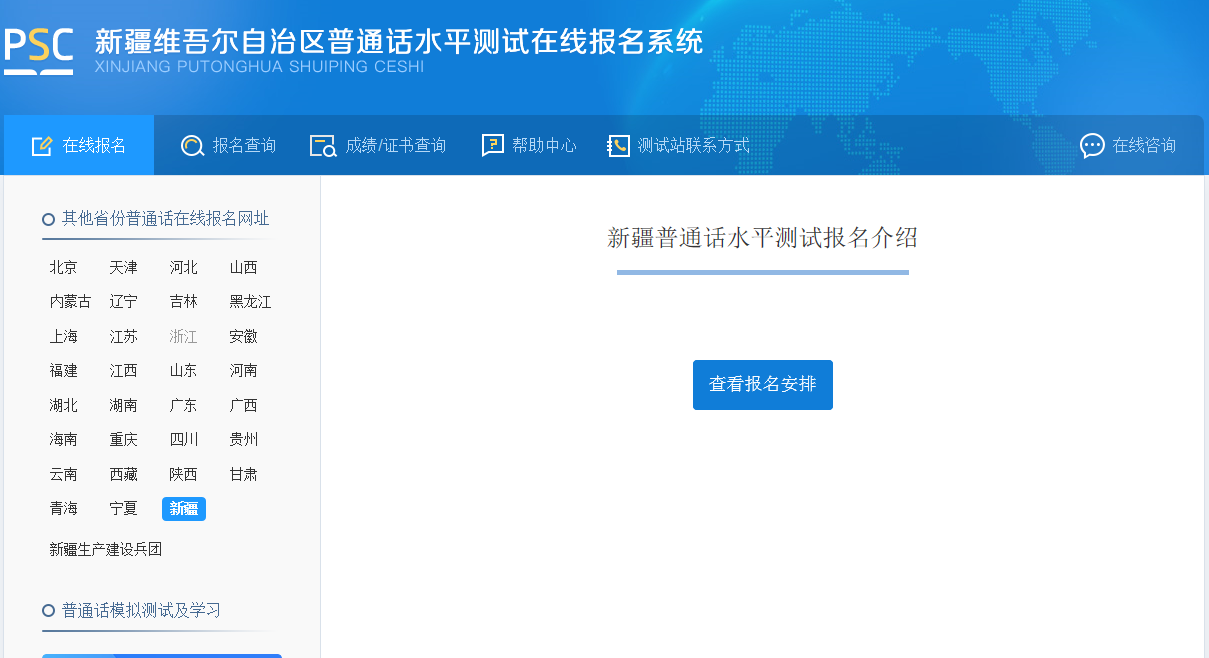Choose the 新疆生产建设兵团 link
The width and height of the screenshot is (1209, 658).
click(106, 549)
